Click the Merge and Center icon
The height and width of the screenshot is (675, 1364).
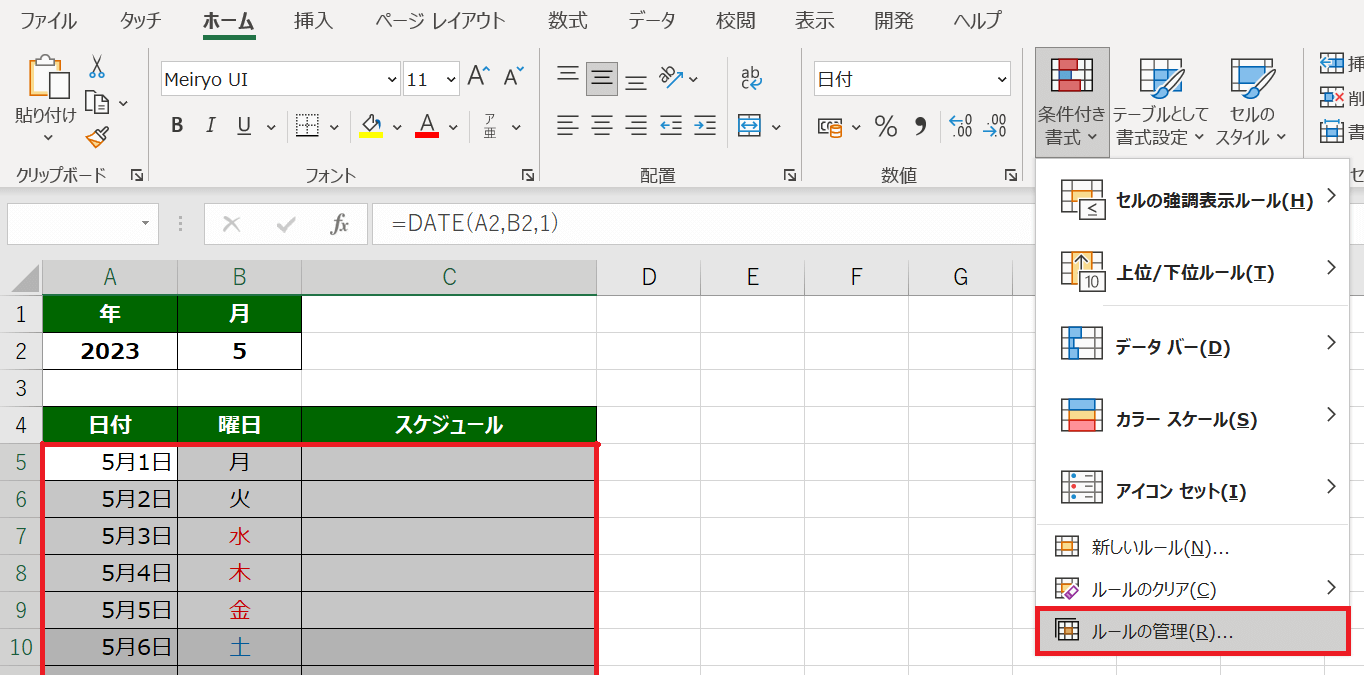click(x=749, y=126)
